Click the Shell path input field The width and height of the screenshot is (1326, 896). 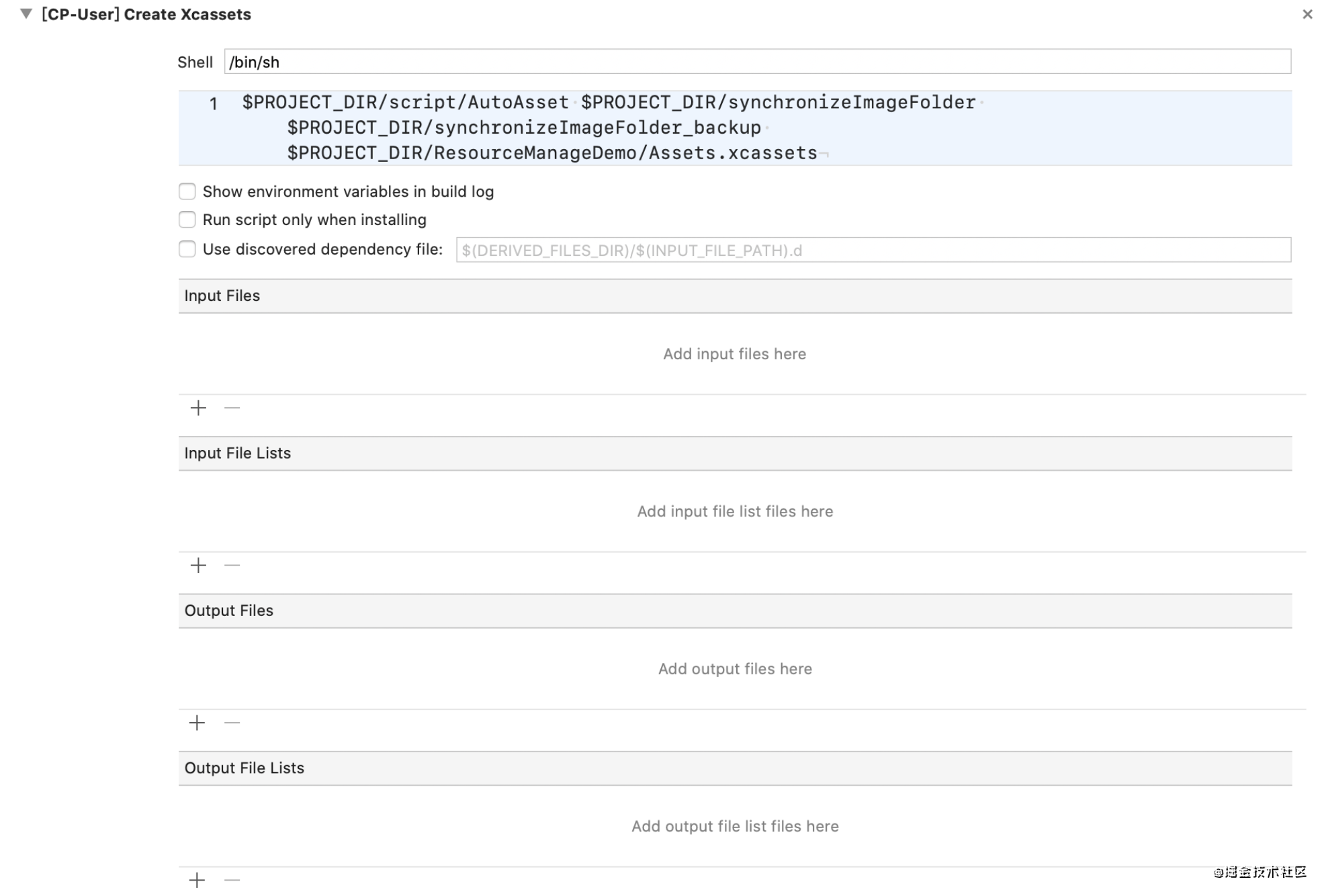pos(756,62)
